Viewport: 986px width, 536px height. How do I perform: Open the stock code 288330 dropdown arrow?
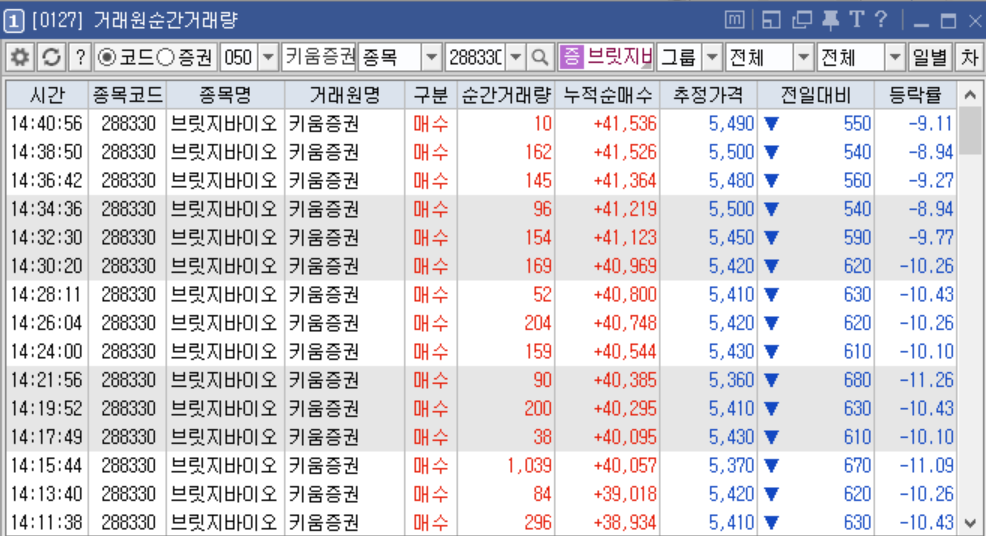[516, 58]
